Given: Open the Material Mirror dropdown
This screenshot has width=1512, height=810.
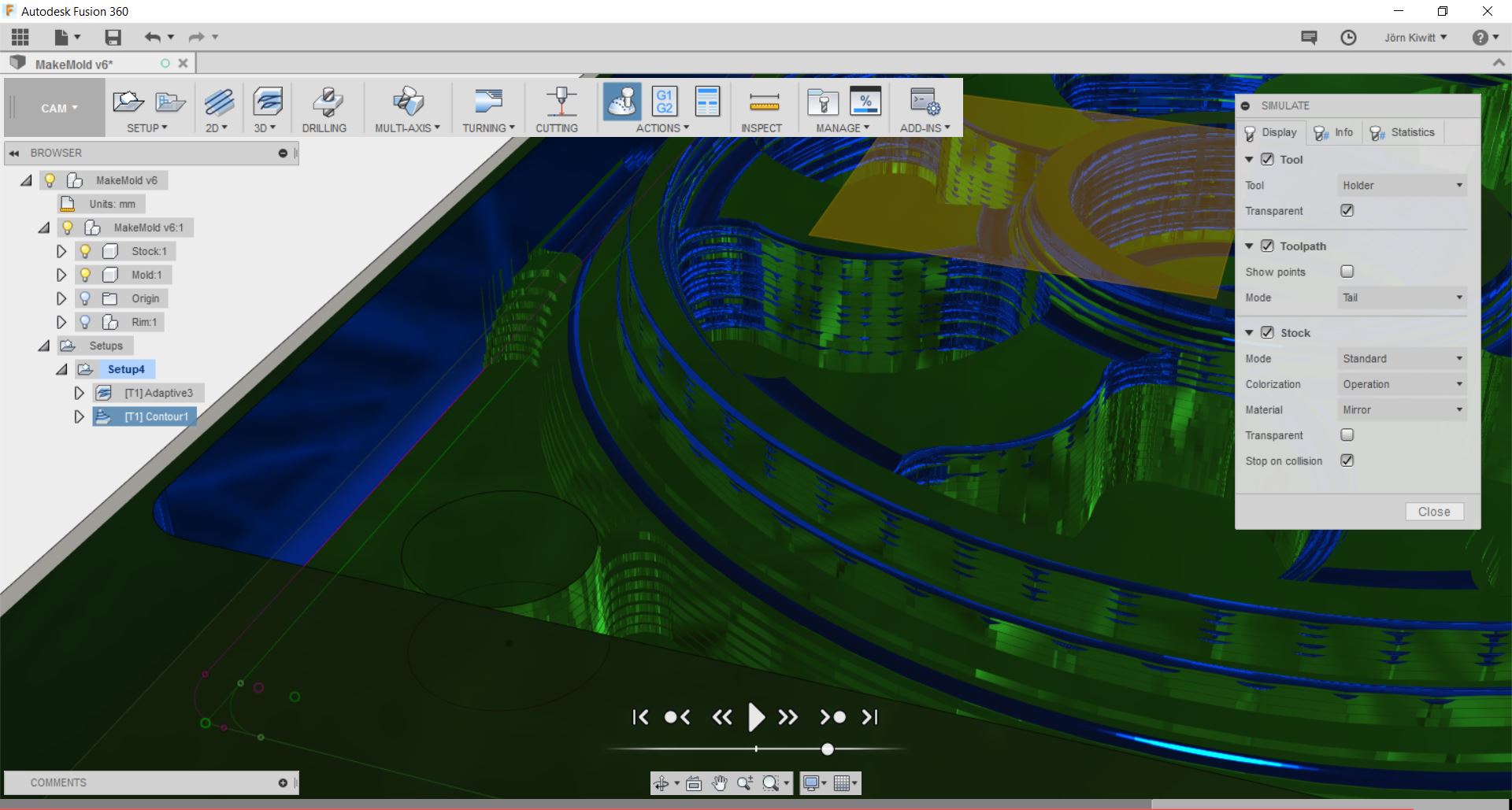Looking at the screenshot, I should pyautogui.click(x=1402, y=409).
